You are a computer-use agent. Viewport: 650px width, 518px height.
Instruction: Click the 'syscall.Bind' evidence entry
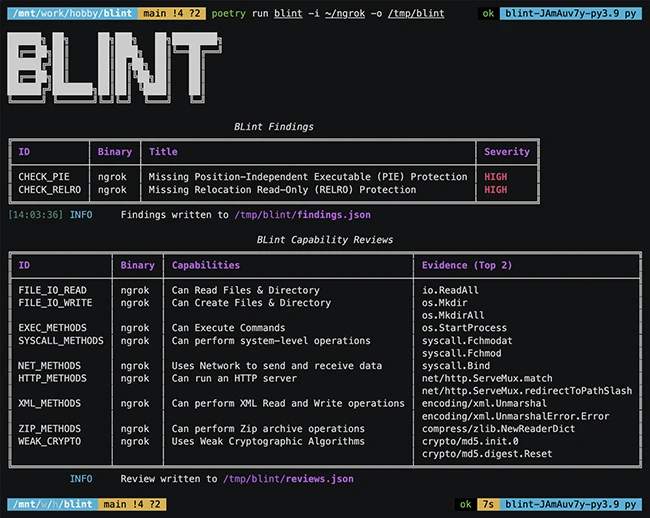point(456,366)
